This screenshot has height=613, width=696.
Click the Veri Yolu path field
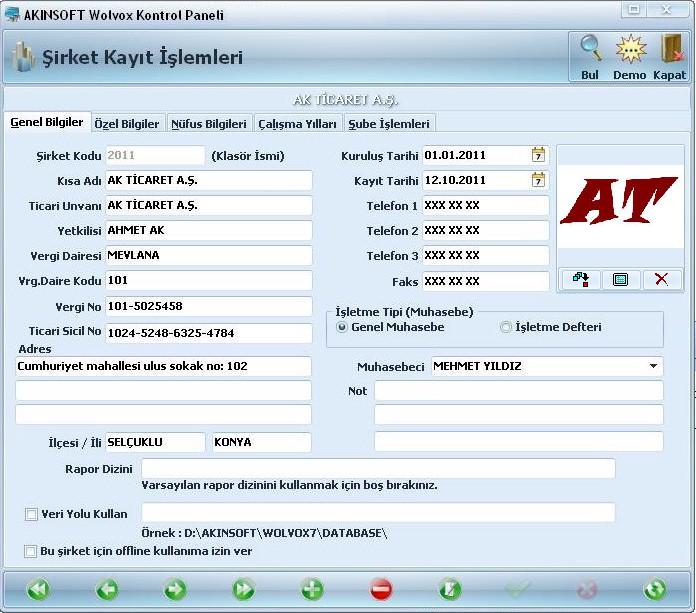(x=378, y=513)
